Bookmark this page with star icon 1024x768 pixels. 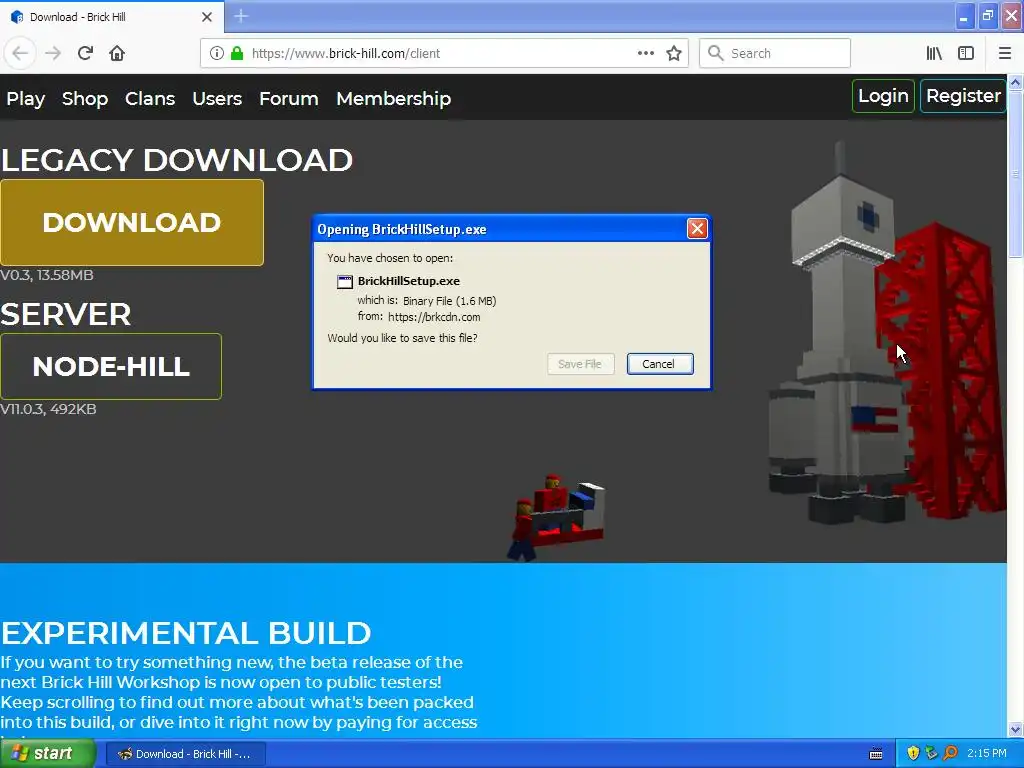coord(674,53)
